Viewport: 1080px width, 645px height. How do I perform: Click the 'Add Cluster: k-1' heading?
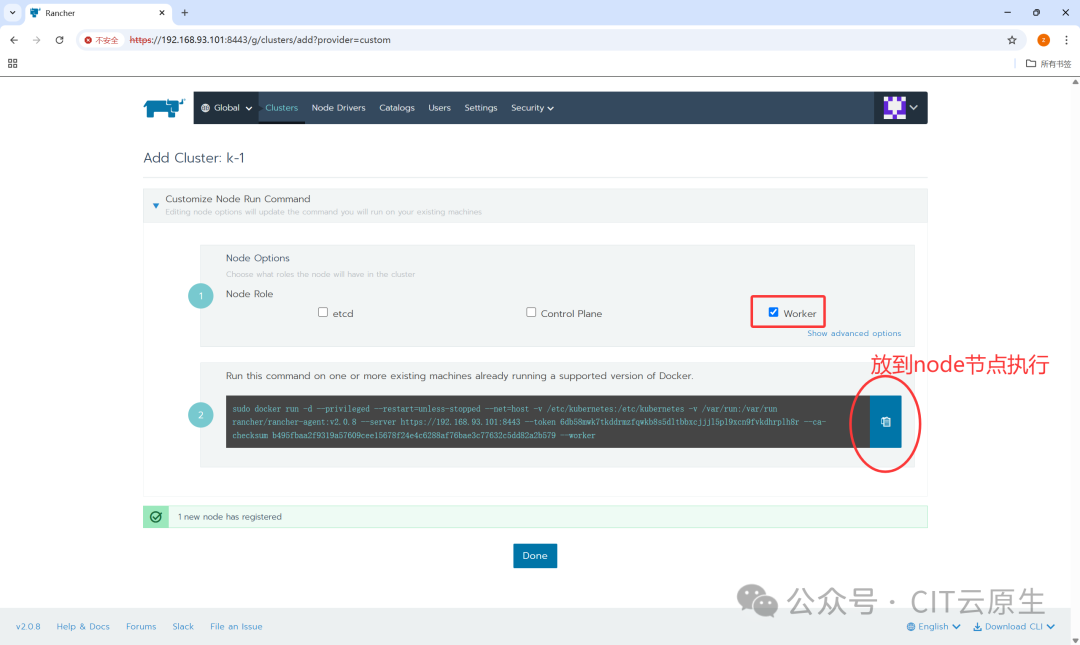click(x=194, y=158)
